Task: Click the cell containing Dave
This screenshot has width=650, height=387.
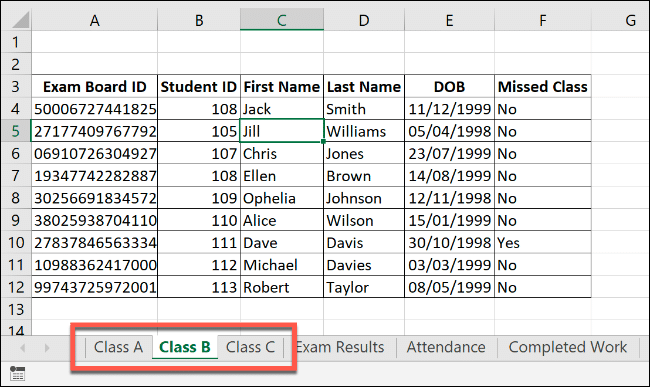Action: 282,242
